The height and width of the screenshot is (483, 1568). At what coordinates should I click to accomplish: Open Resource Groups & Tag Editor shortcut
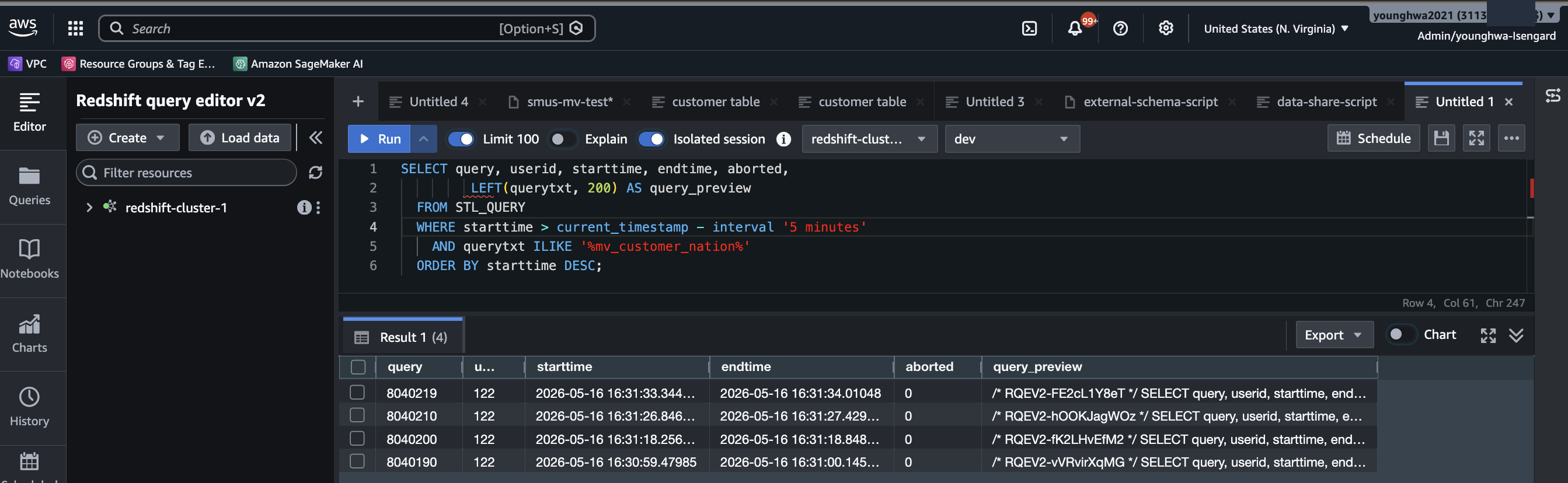pos(138,64)
